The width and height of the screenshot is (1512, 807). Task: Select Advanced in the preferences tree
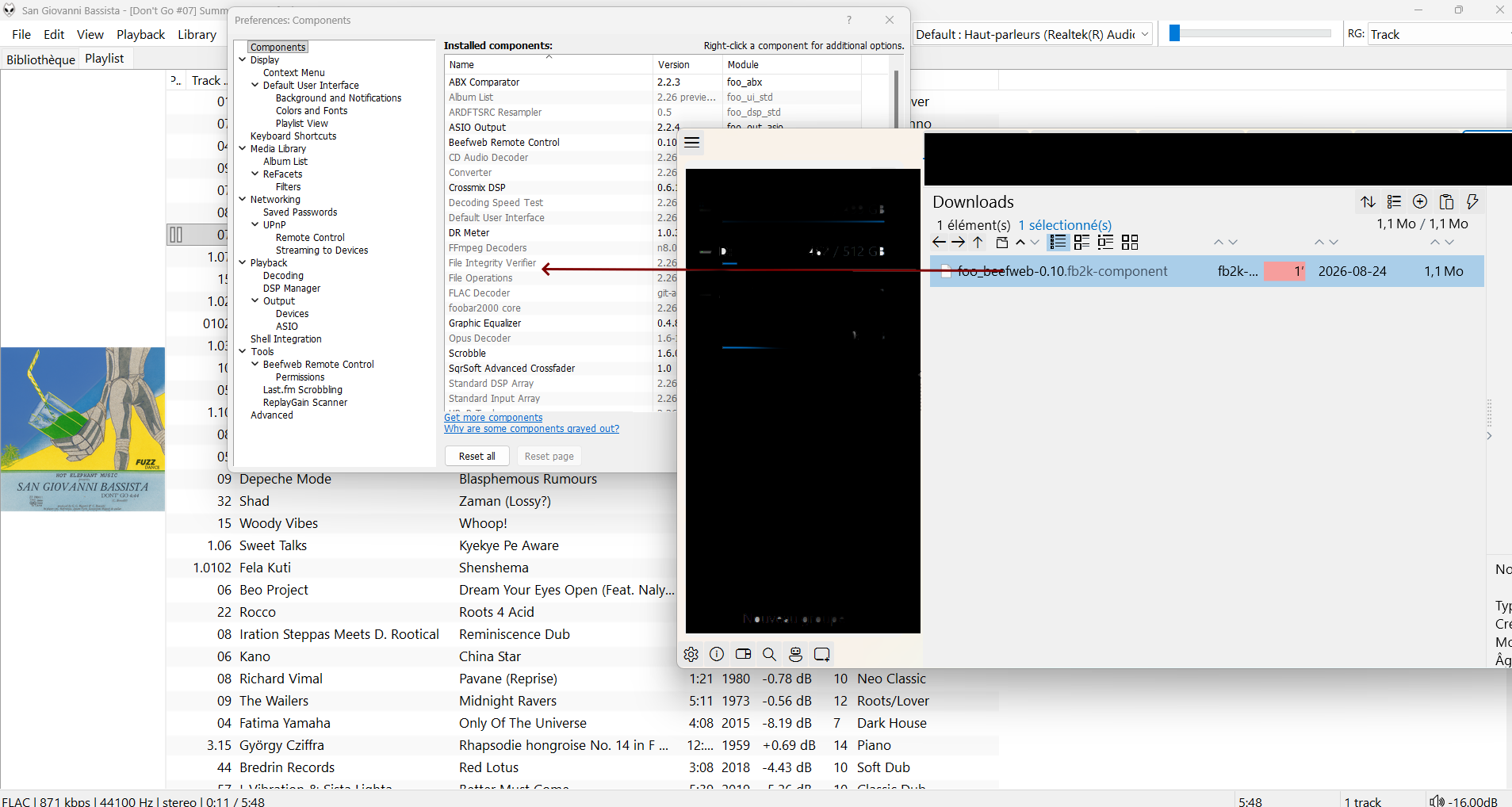(x=272, y=415)
